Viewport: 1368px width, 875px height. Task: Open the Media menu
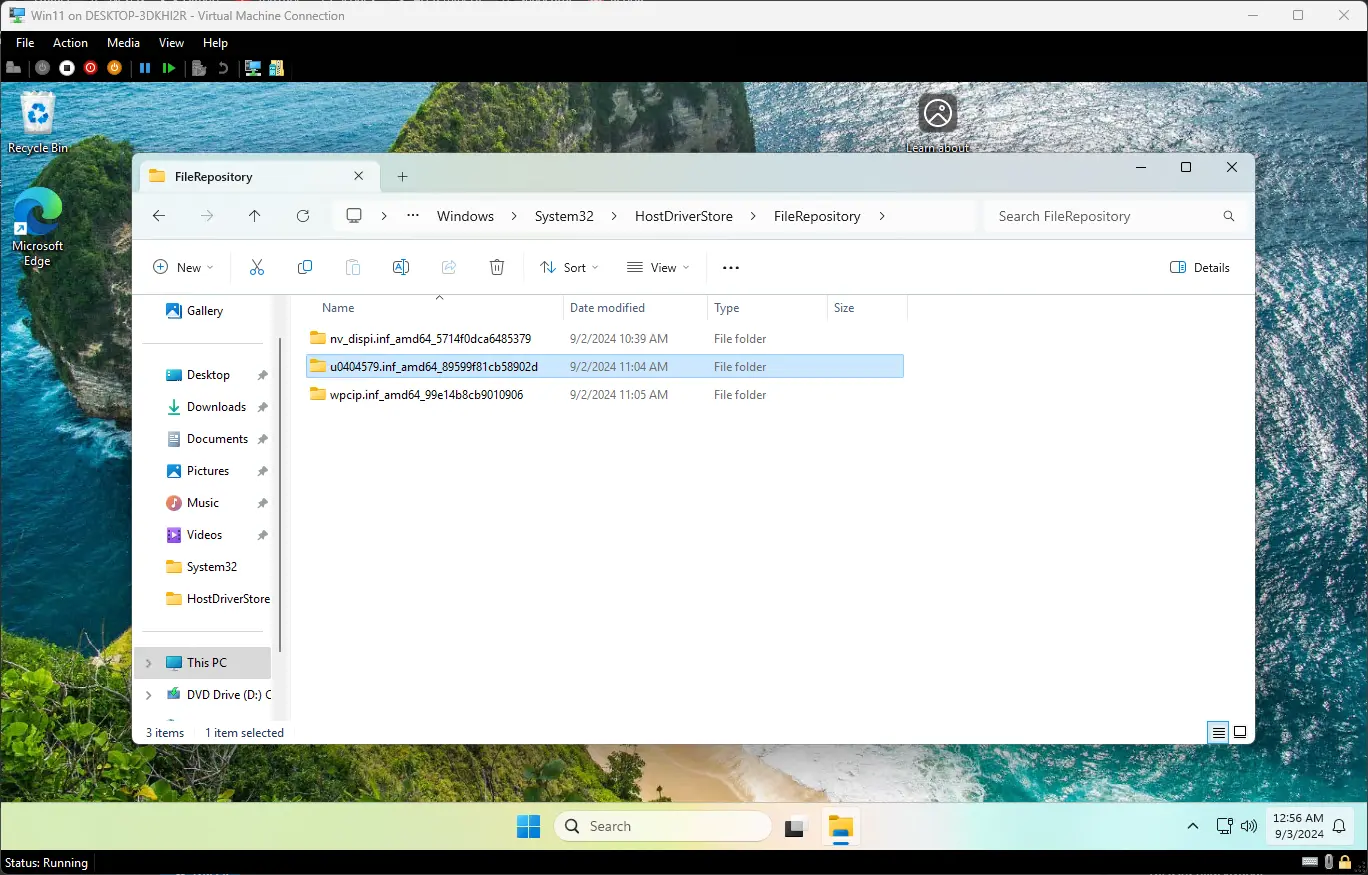point(123,43)
